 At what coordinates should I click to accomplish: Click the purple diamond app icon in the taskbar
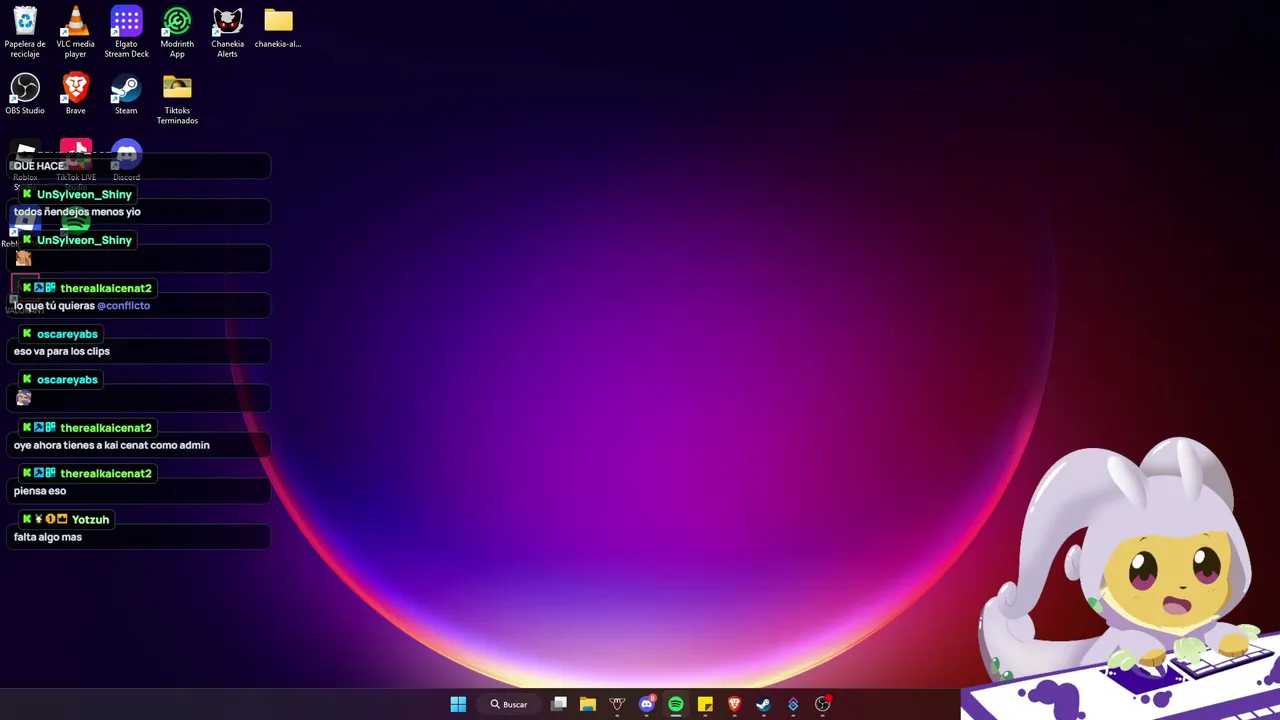793,704
